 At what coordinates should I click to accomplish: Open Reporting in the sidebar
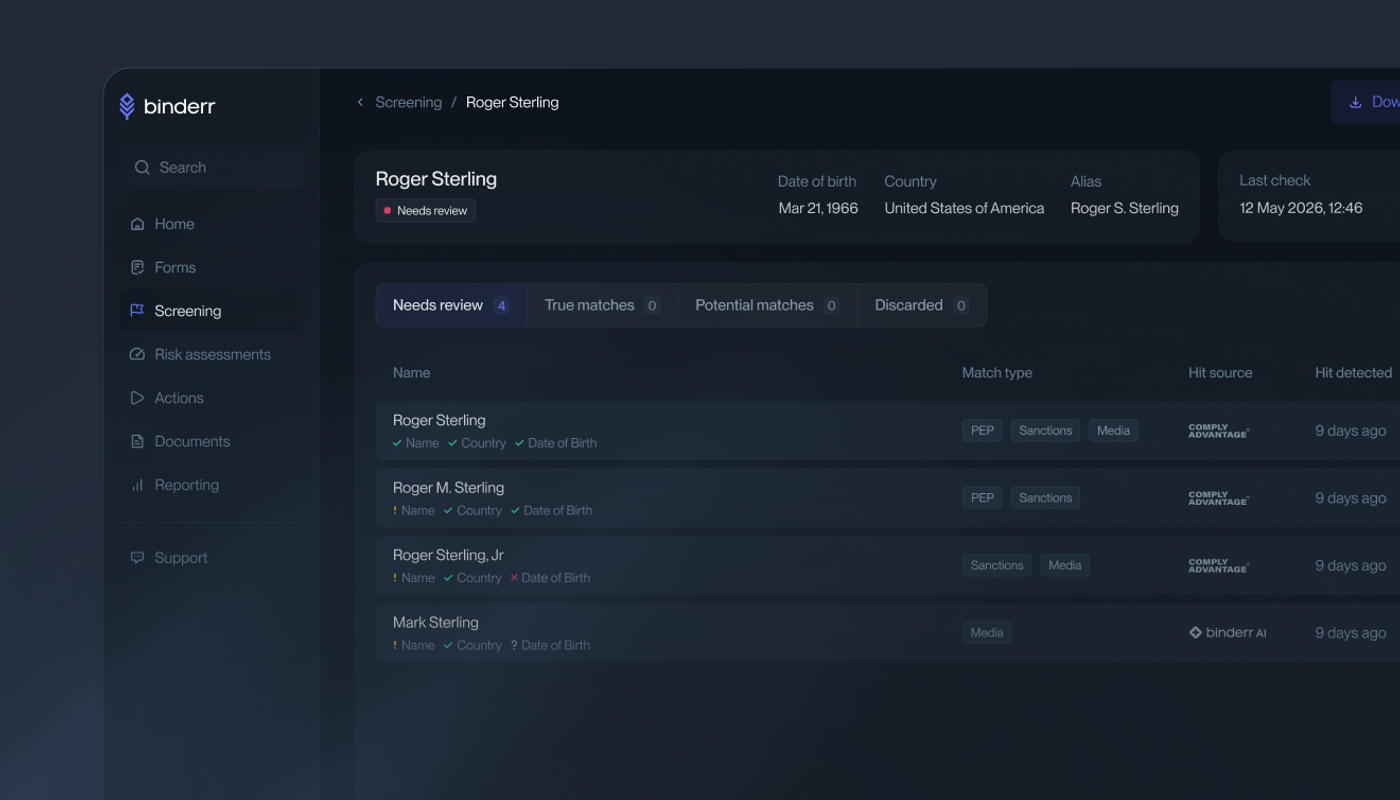pyautogui.click(x=211, y=485)
